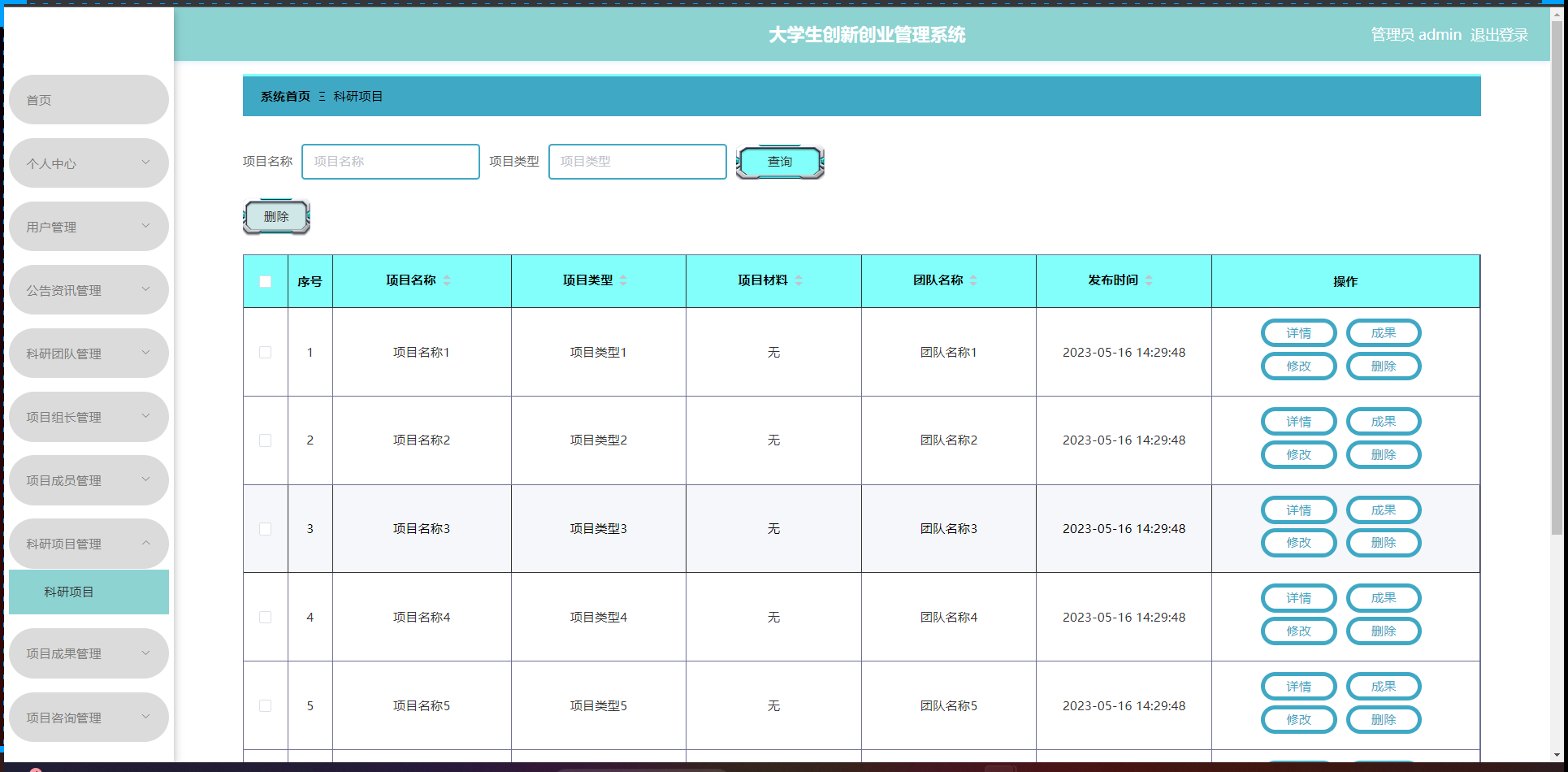This screenshot has width=1568, height=772.
Task: Click the 团队名称3 cell
Action: (949, 529)
